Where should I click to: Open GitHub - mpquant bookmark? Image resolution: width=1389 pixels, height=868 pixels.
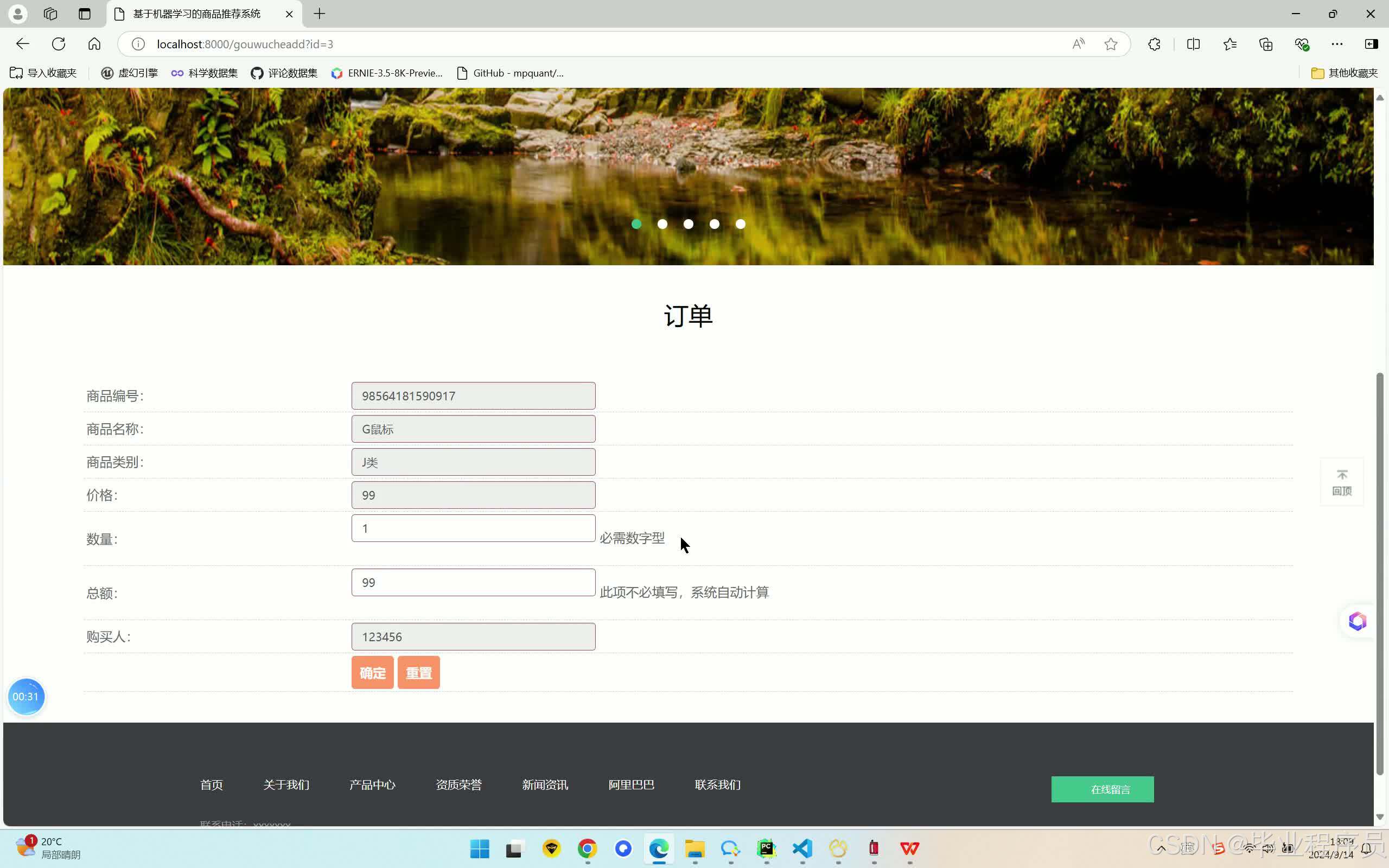510,73
